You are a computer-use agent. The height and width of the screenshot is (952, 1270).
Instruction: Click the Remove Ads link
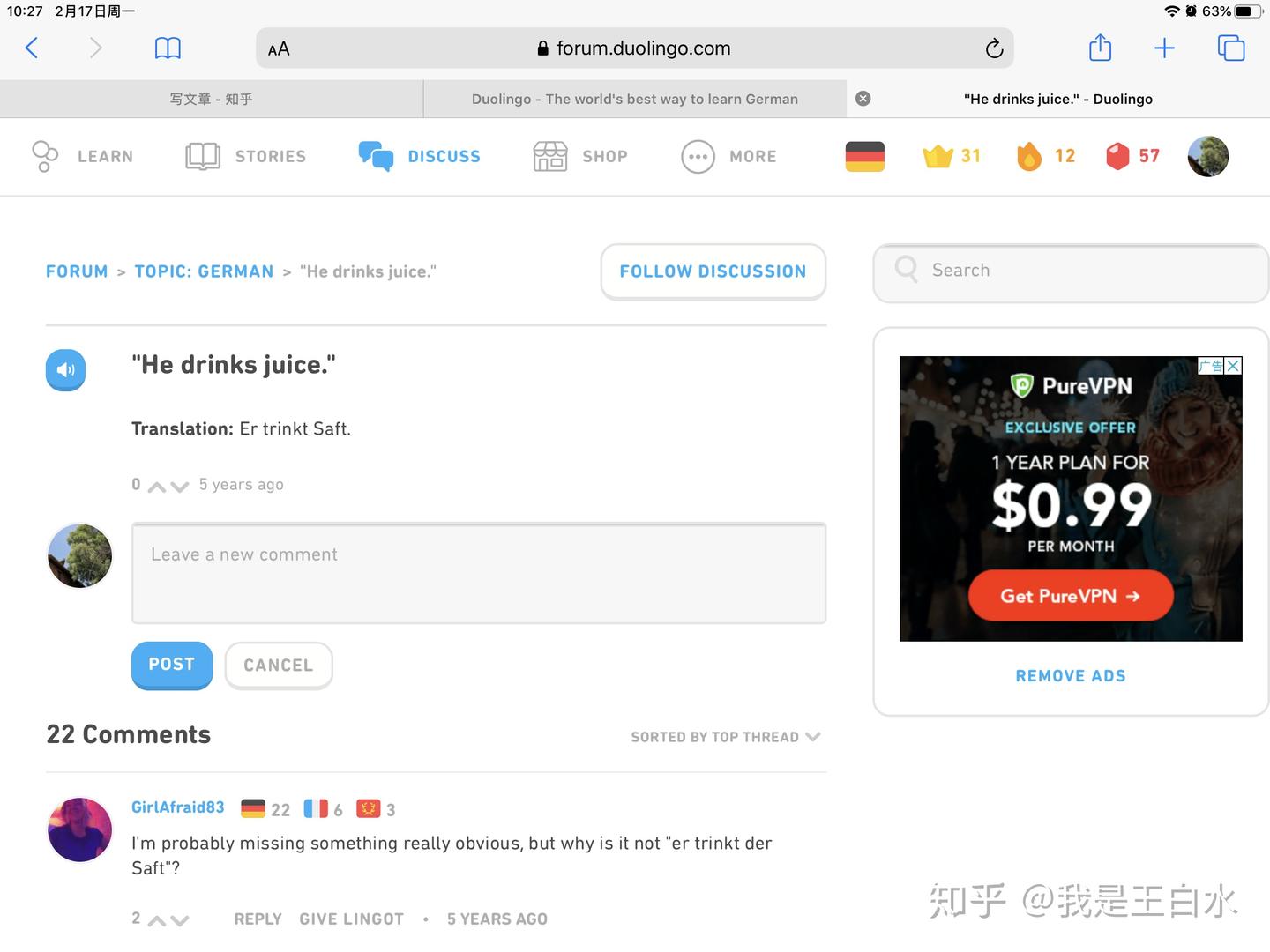(1070, 675)
